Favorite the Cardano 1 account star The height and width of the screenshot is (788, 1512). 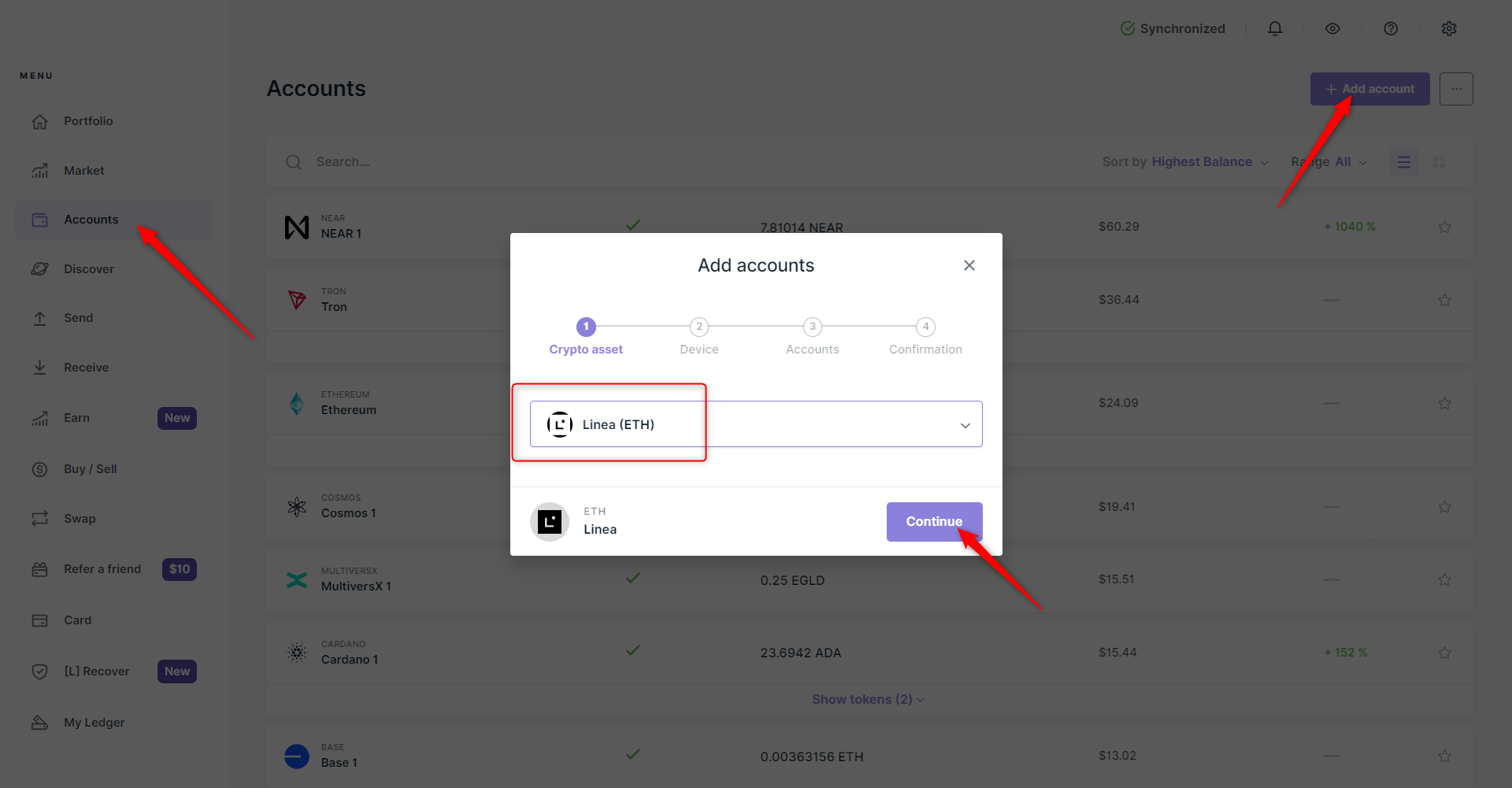pos(1445,653)
